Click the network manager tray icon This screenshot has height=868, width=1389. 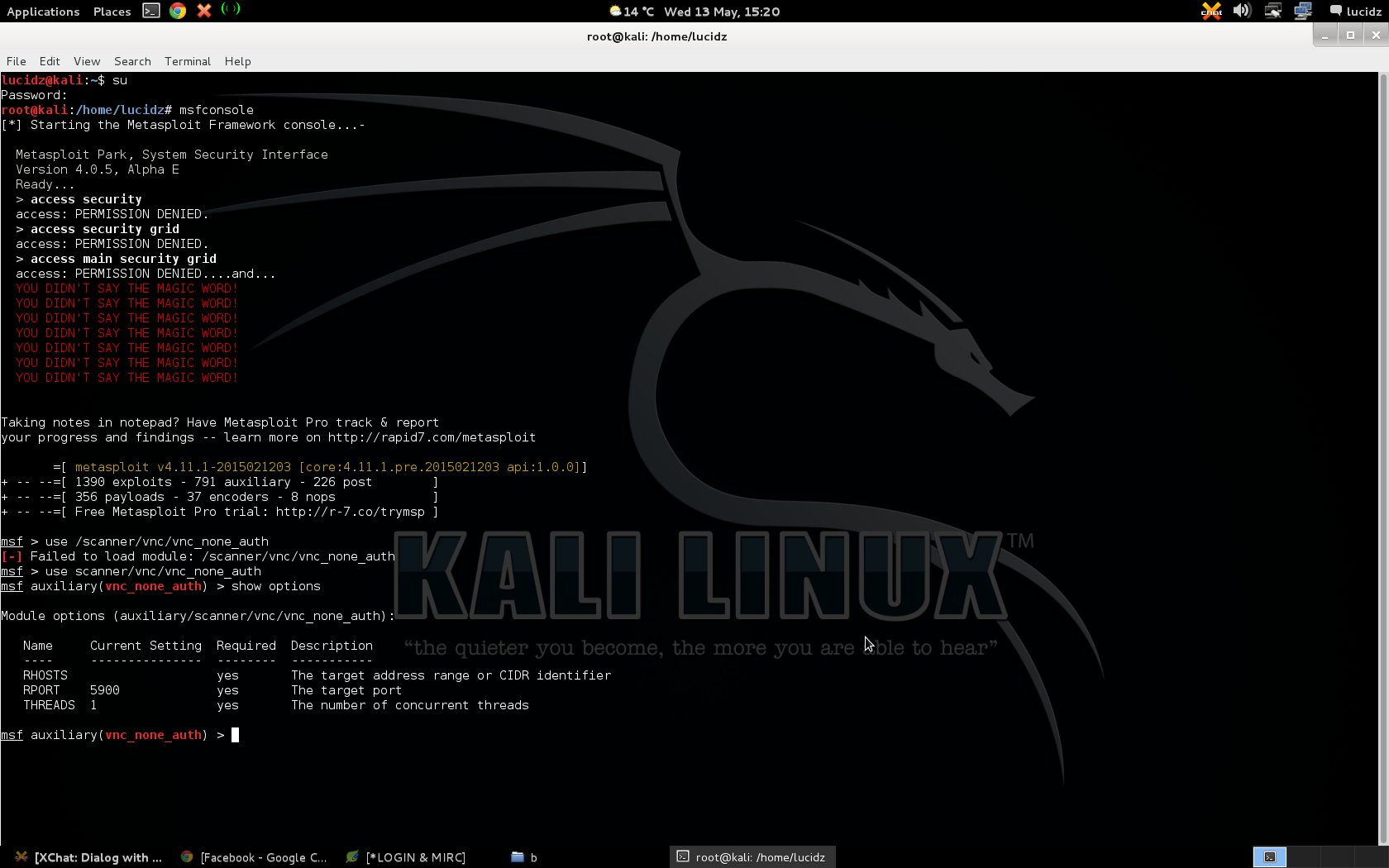tap(1273, 11)
